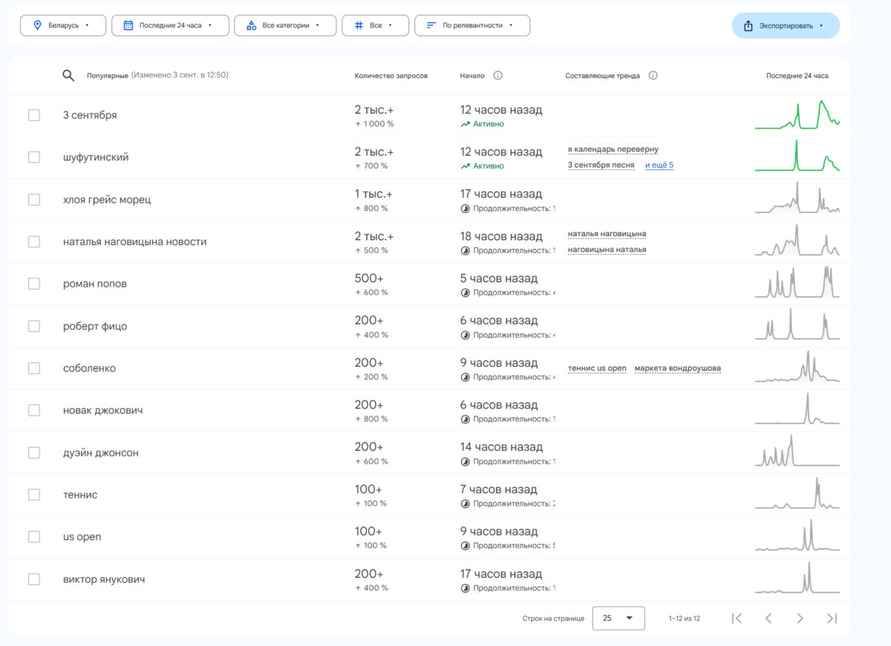Select the checkbox next to соболенко
This screenshot has height=646, width=891.
(35, 368)
